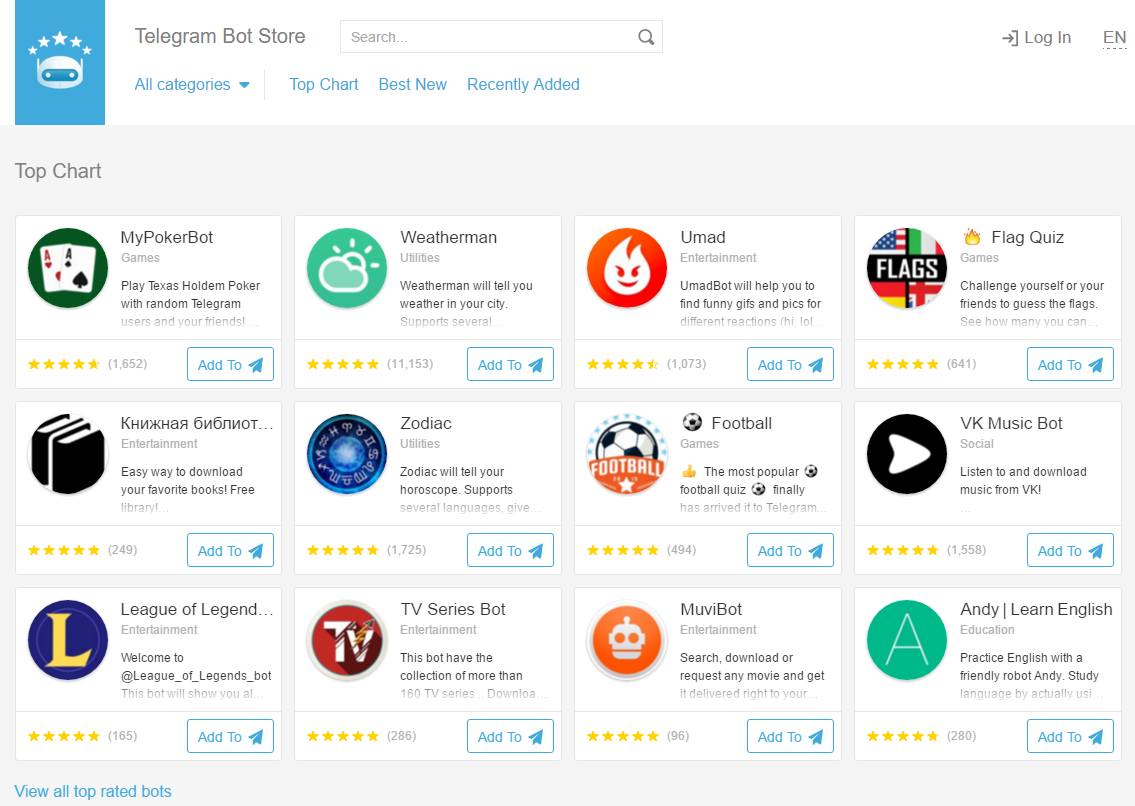The width and height of the screenshot is (1135, 806).
Task: Click the Telegram Bot Store robot logo
Action: click(x=60, y=62)
